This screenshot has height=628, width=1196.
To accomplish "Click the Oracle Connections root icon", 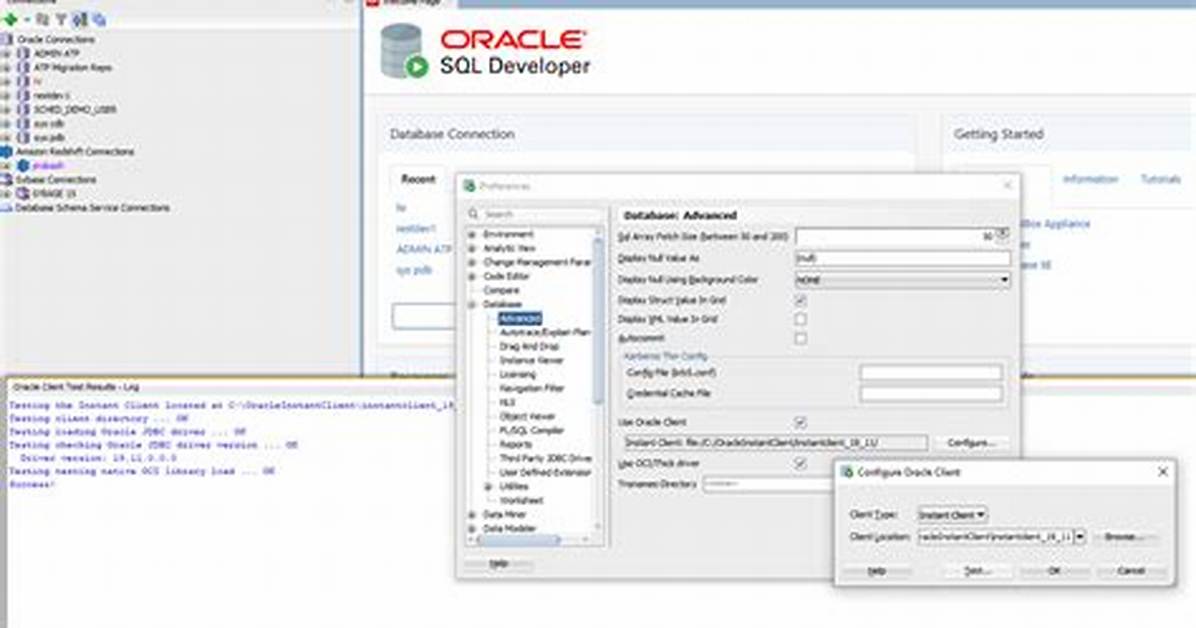I will tap(7, 39).
